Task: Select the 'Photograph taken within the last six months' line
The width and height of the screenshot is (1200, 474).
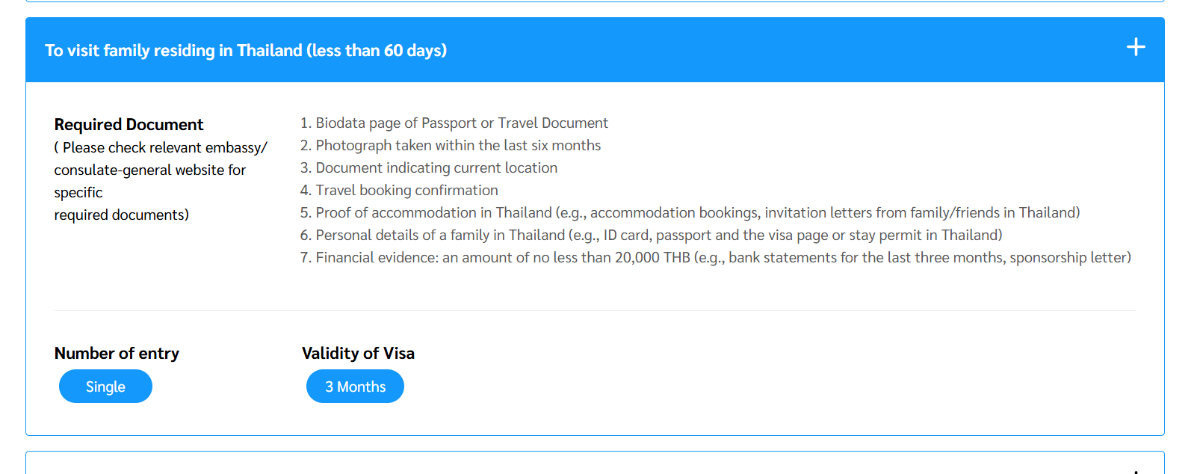Action: (x=458, y=145)
